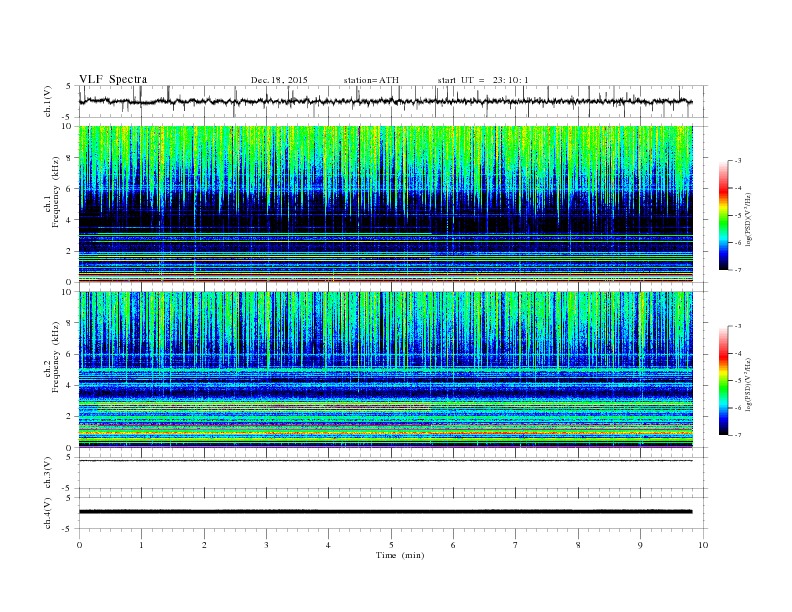792x612 pixels.
Task: Click the "start UT = 23:10:1" text
Action: point(483,80)
